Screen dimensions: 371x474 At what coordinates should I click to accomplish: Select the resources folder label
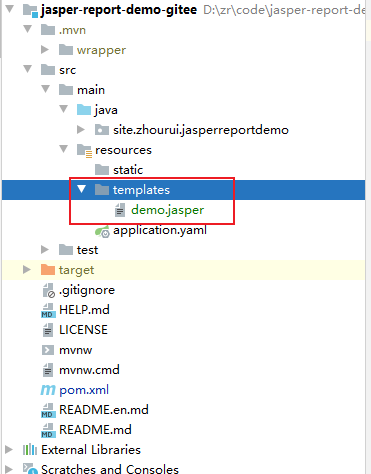(x=123, y=150)
